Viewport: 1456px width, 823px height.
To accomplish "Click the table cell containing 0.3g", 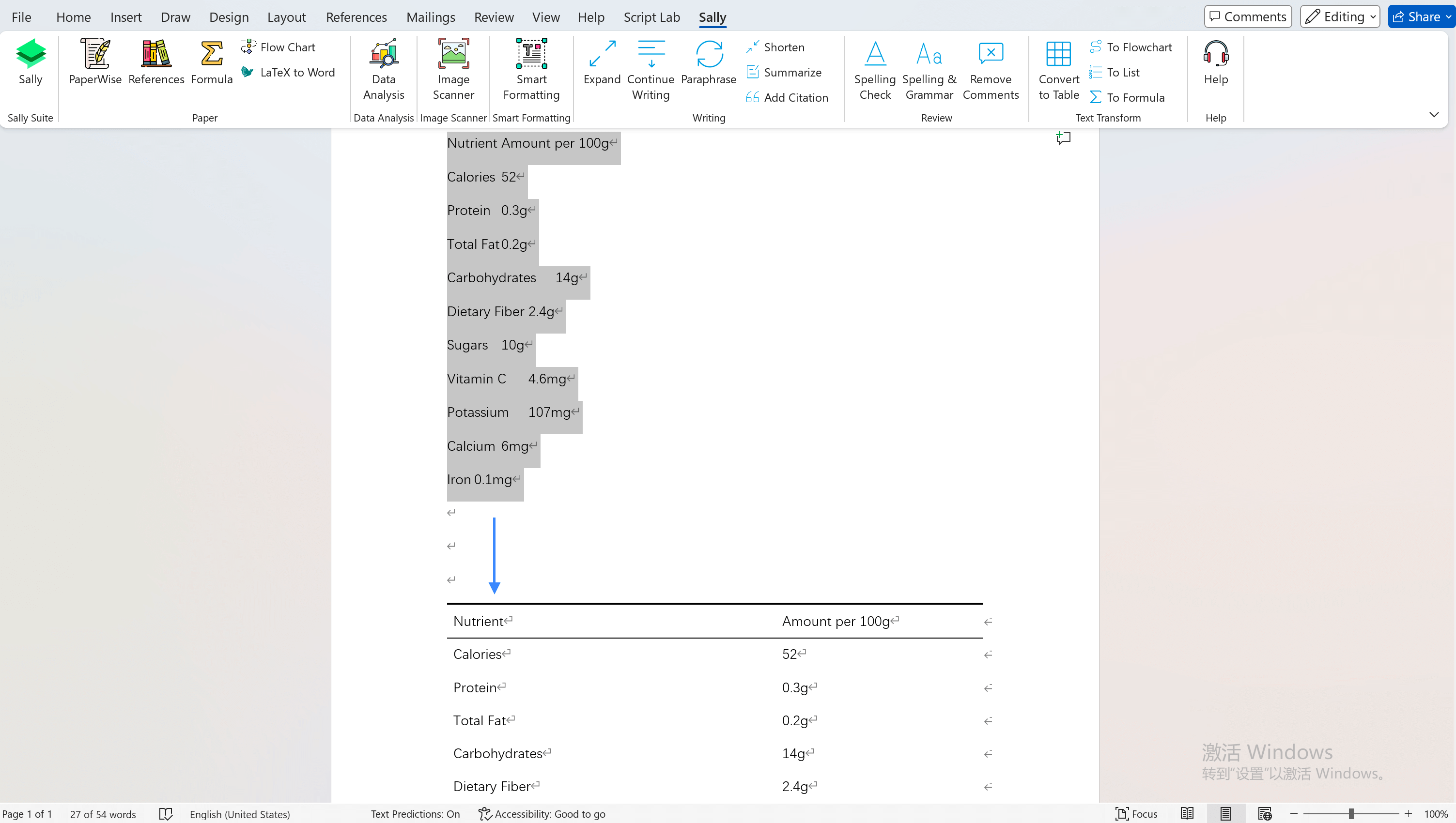I will [879, 687].
